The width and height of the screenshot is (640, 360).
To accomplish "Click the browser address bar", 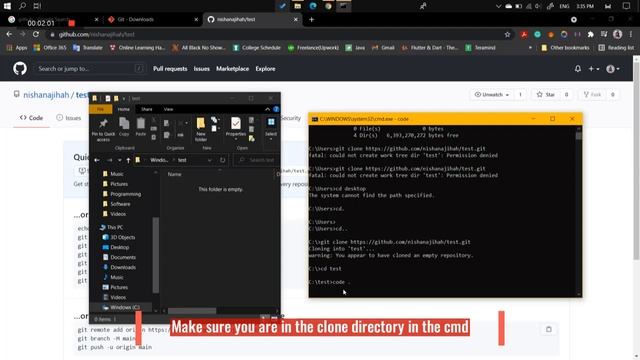I will click(278, 35).
